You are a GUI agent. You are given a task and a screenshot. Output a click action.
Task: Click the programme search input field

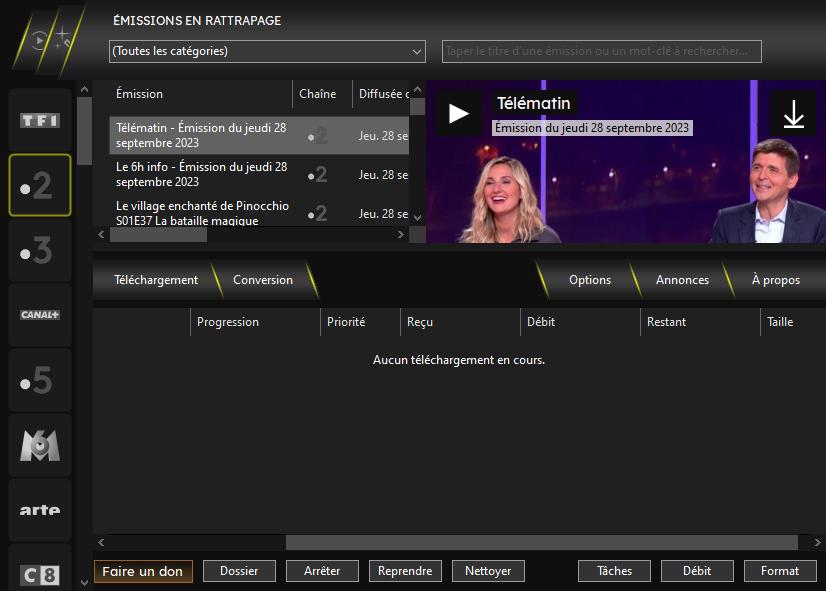click(601, 51)
